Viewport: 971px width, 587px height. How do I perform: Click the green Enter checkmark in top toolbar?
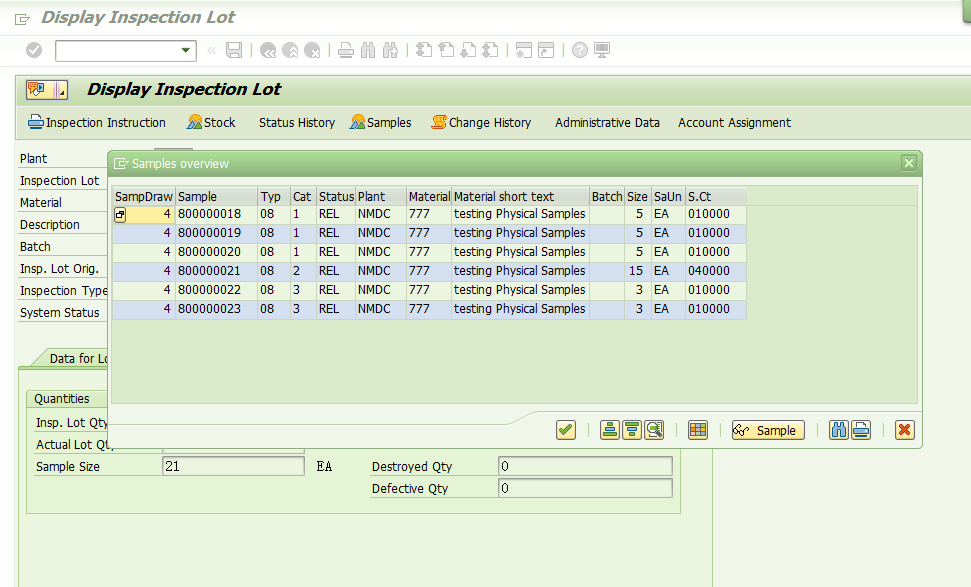34,50
